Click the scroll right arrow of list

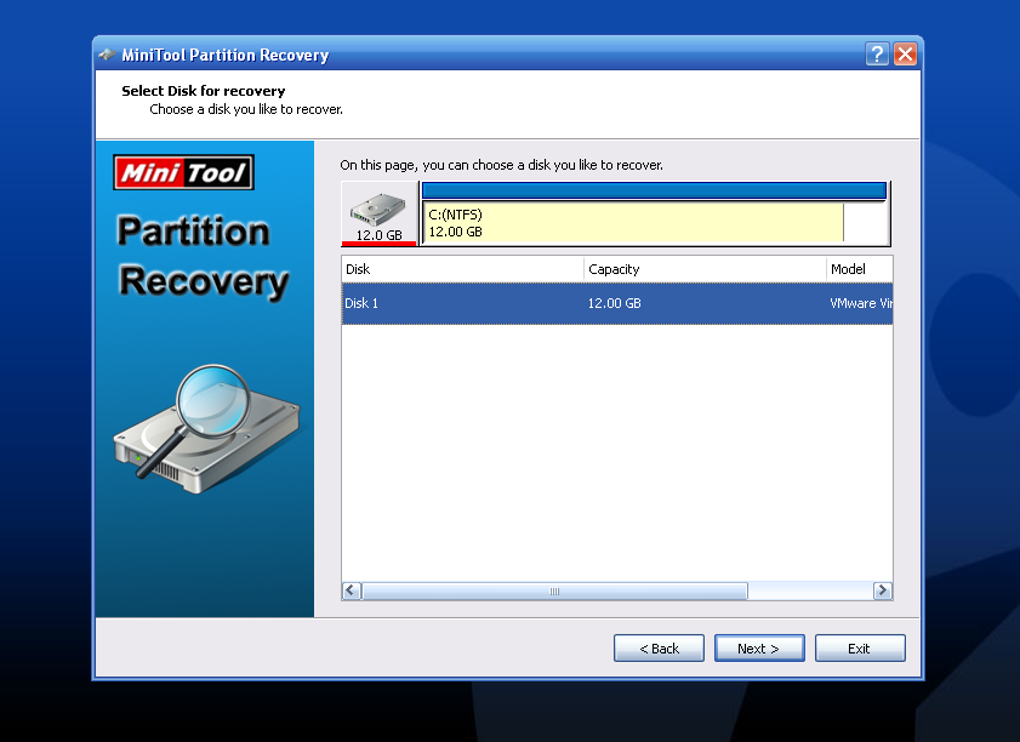[x=882, y=590]
